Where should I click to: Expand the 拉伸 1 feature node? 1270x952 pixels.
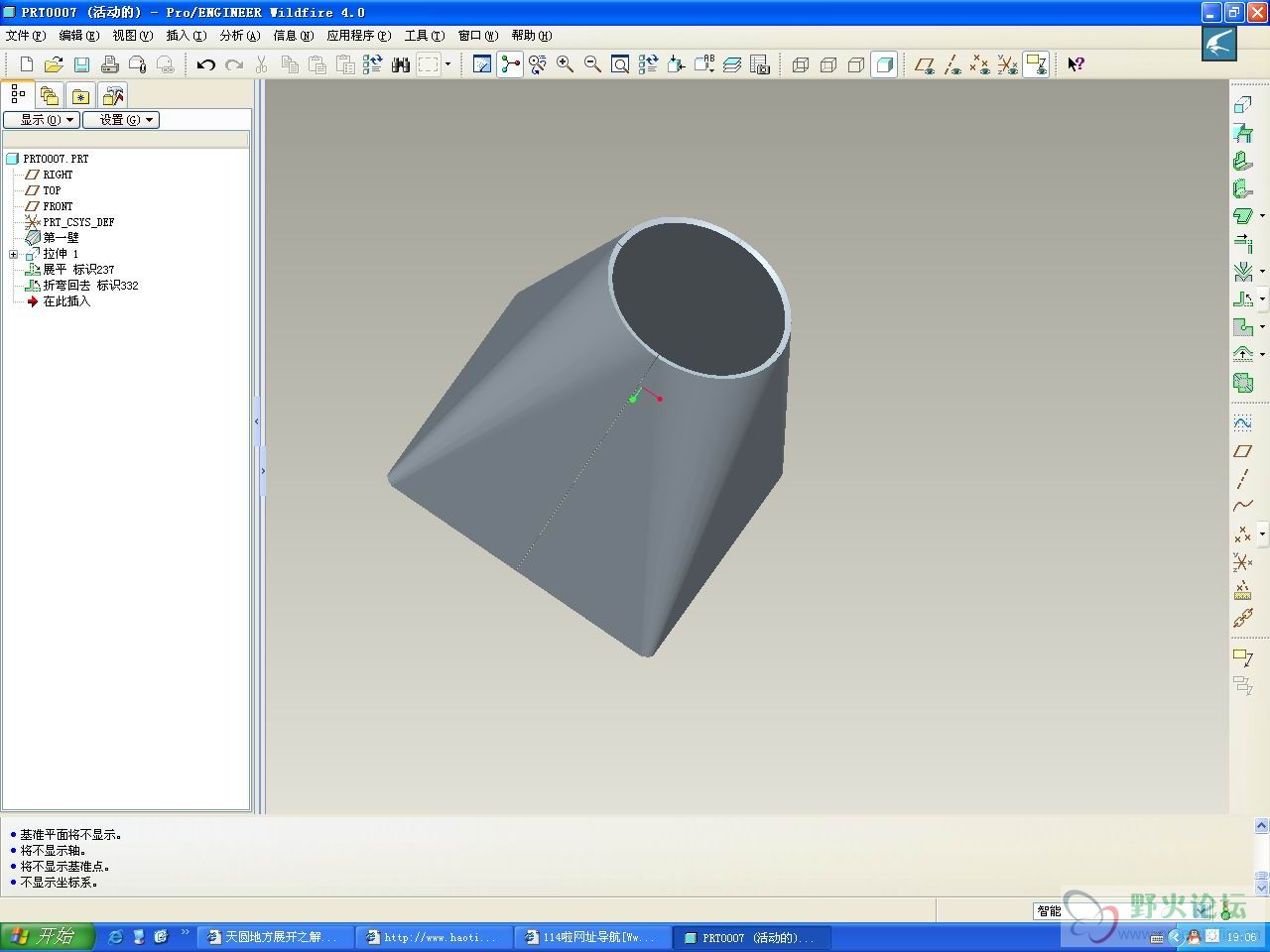[14, 255]
